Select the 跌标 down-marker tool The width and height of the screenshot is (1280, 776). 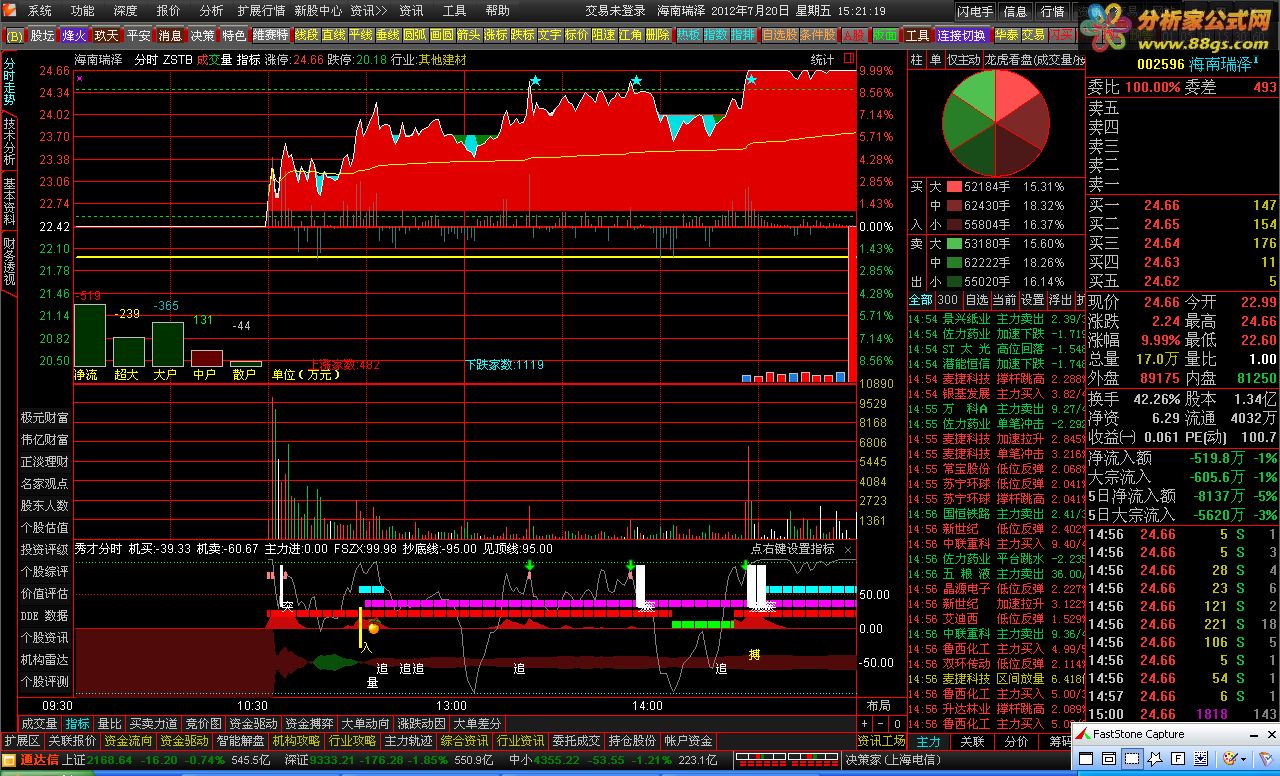[x=522, y=35]
